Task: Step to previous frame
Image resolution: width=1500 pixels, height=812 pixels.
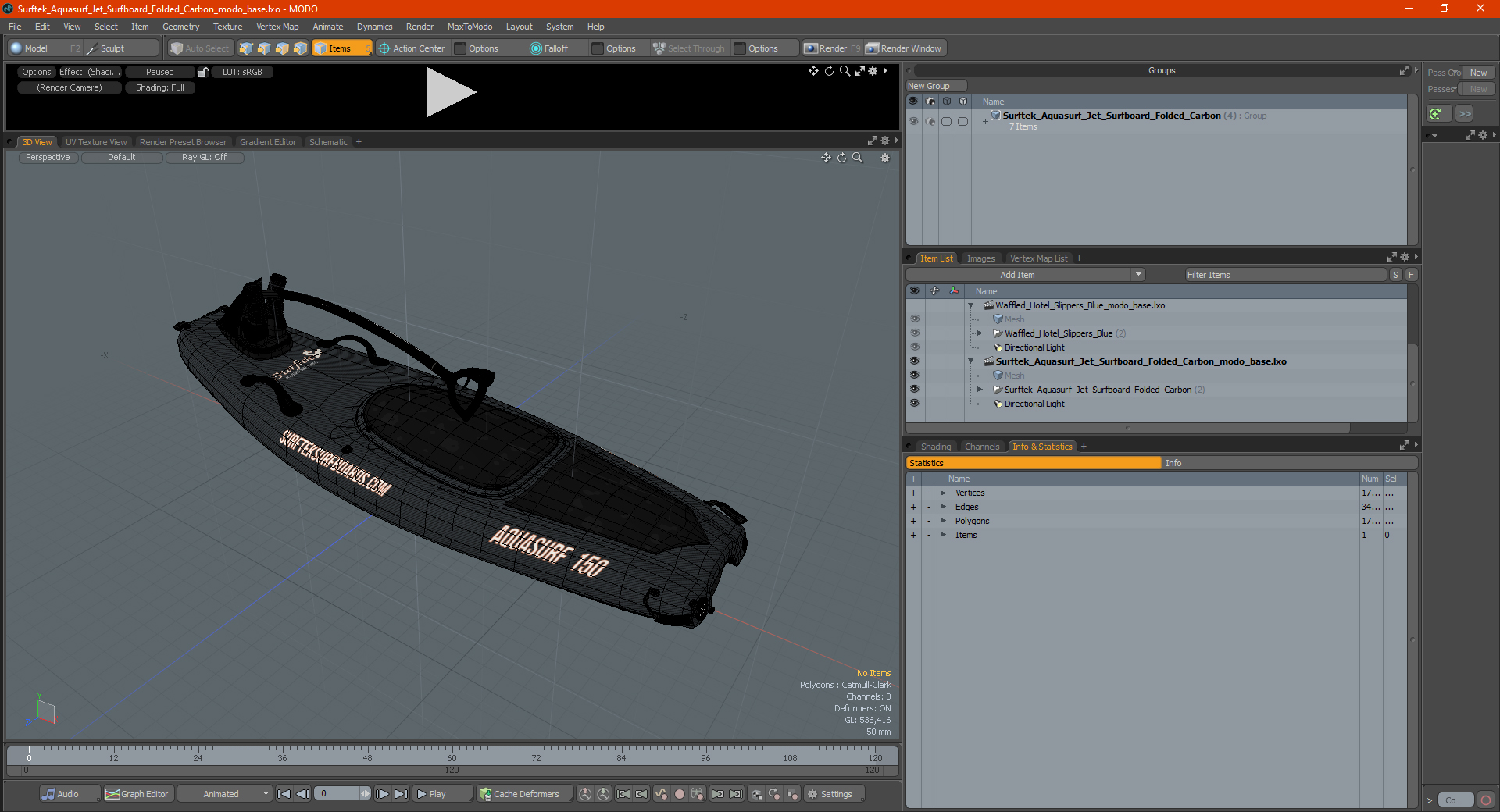Action: (303, 794)
